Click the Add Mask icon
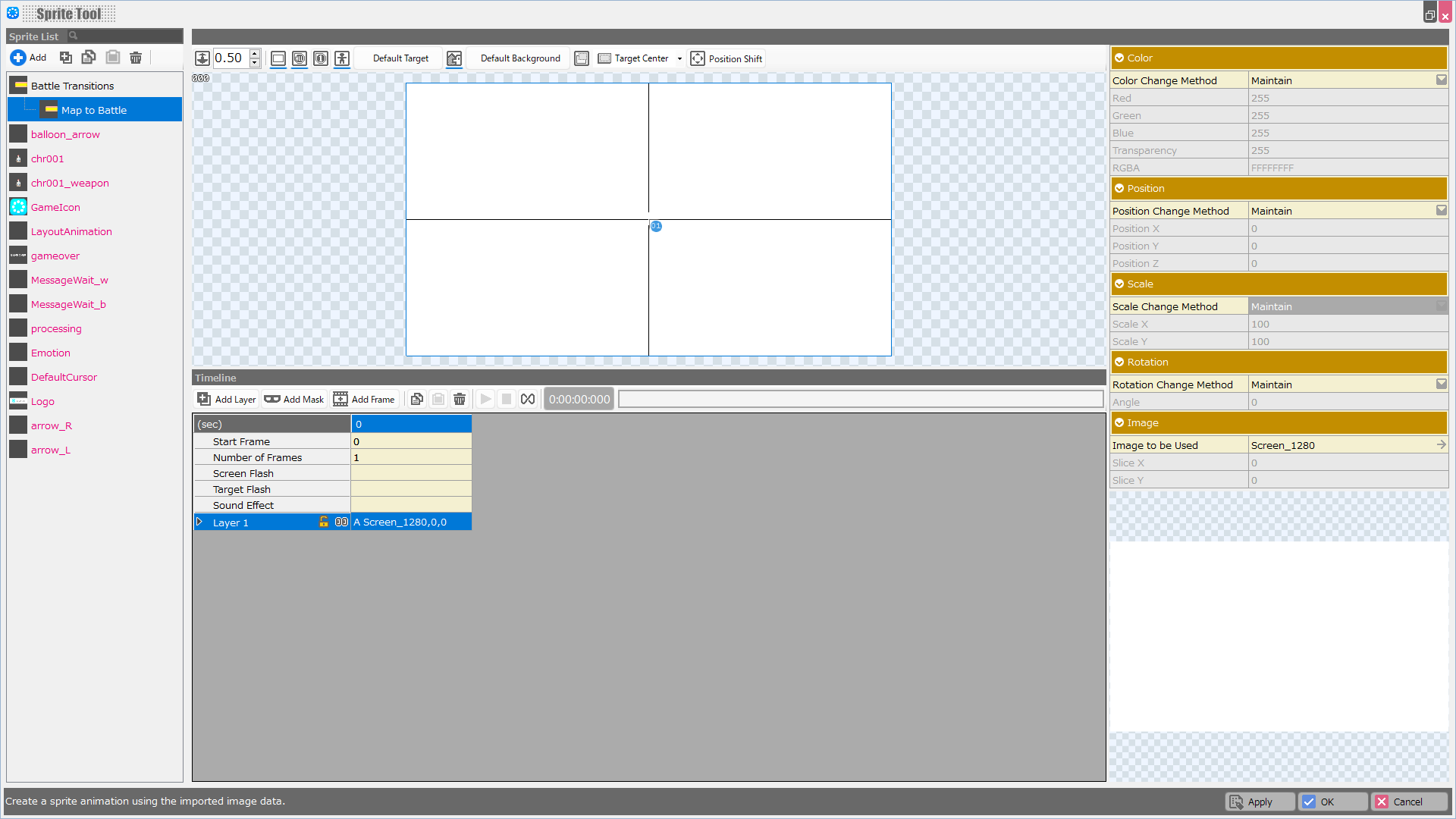1456x819 pixels. click(272, 399)
